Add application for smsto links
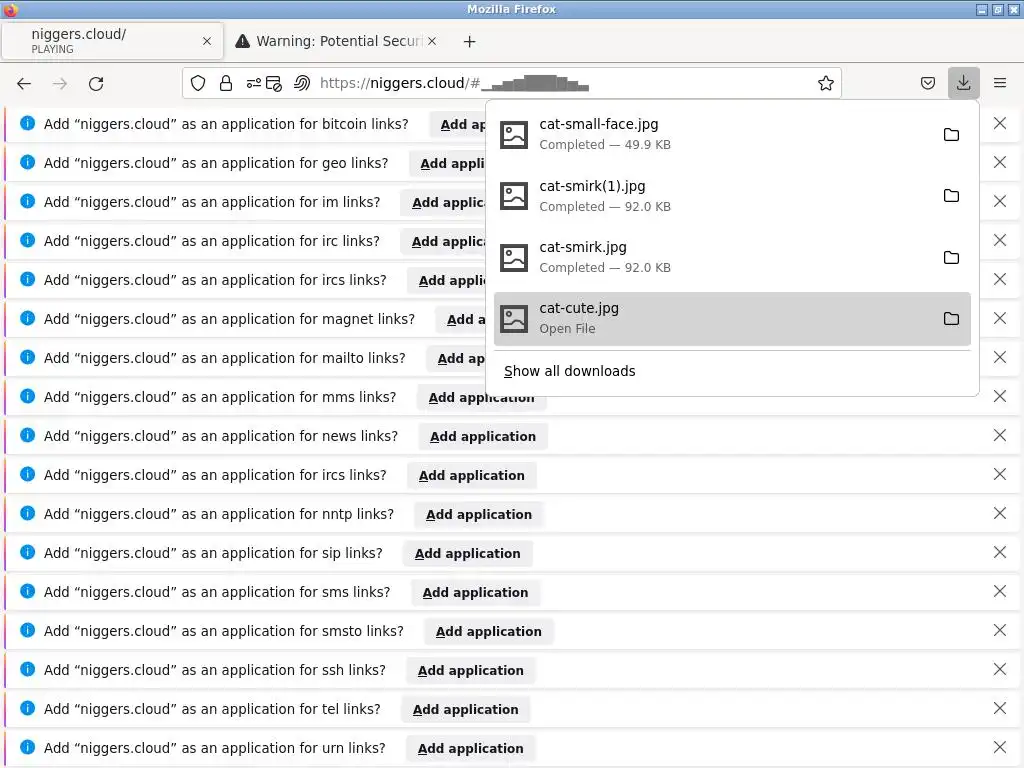 (x=488, y=632)
